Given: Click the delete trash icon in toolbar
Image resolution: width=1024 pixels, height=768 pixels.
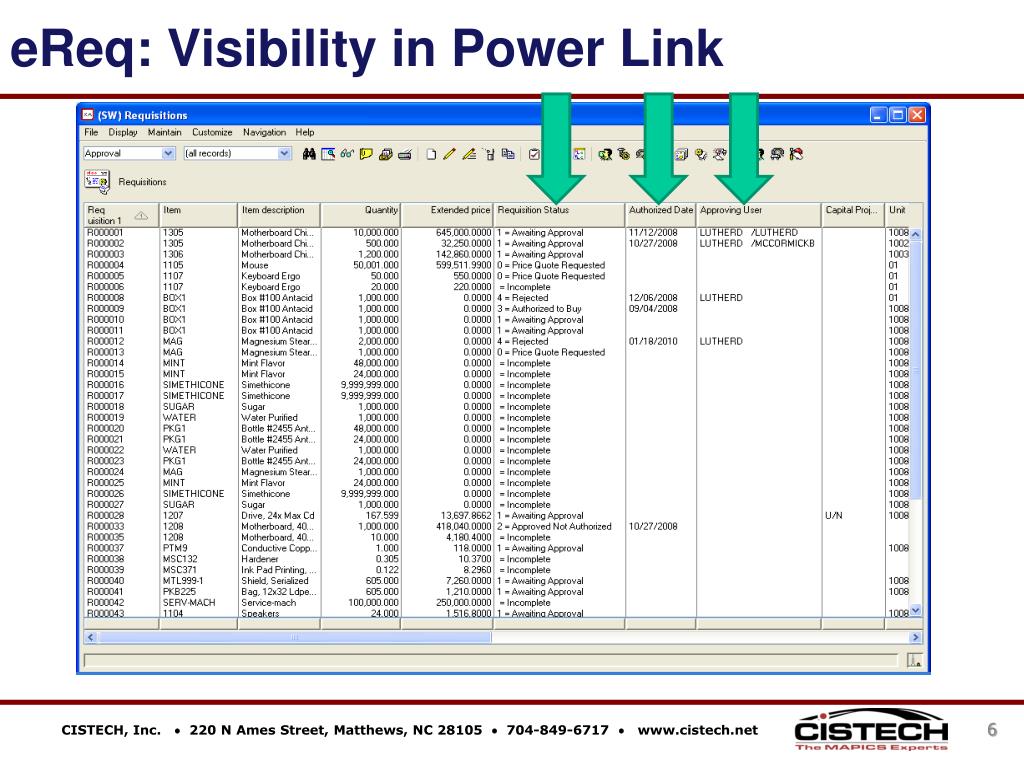Looking at the screenshot, I should (489, 154).
